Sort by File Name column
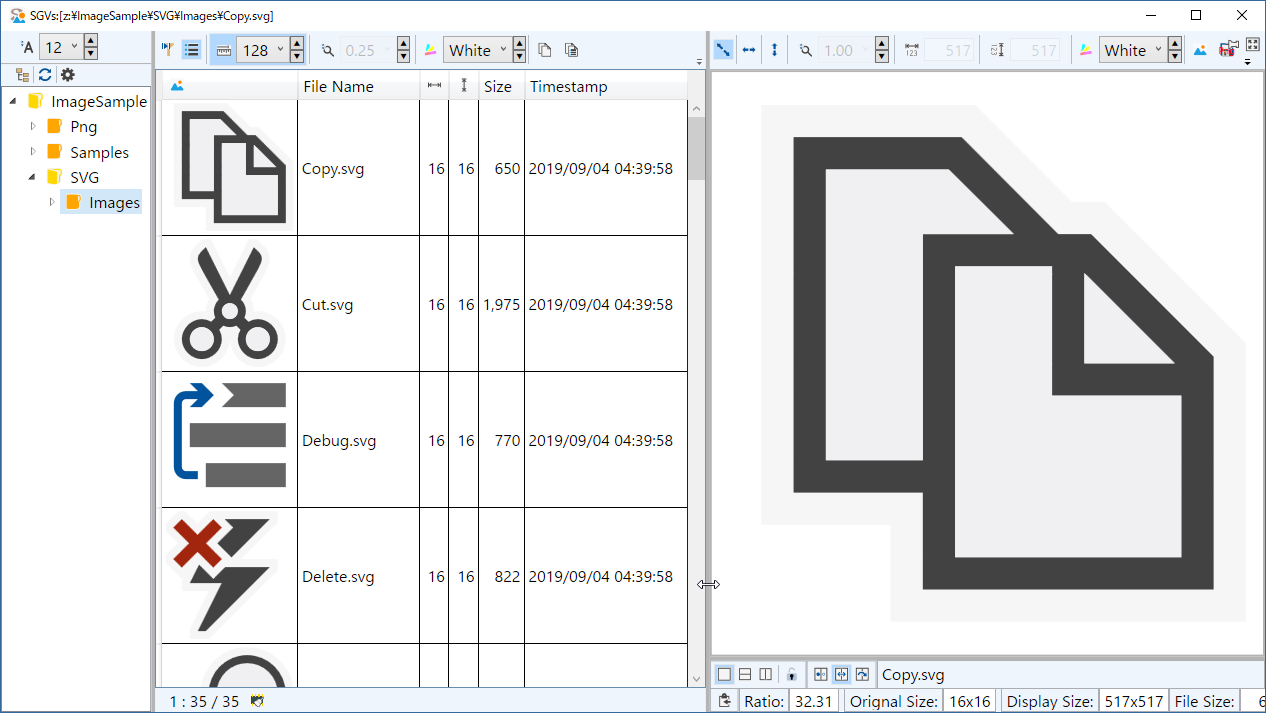Screen dimensions: 1266x713 pyautogui.click(x=338, y=86)
